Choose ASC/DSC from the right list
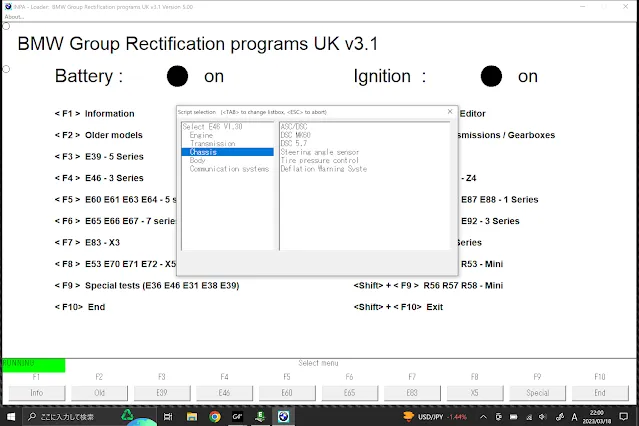The image size is (639, 426). (294, 126)
